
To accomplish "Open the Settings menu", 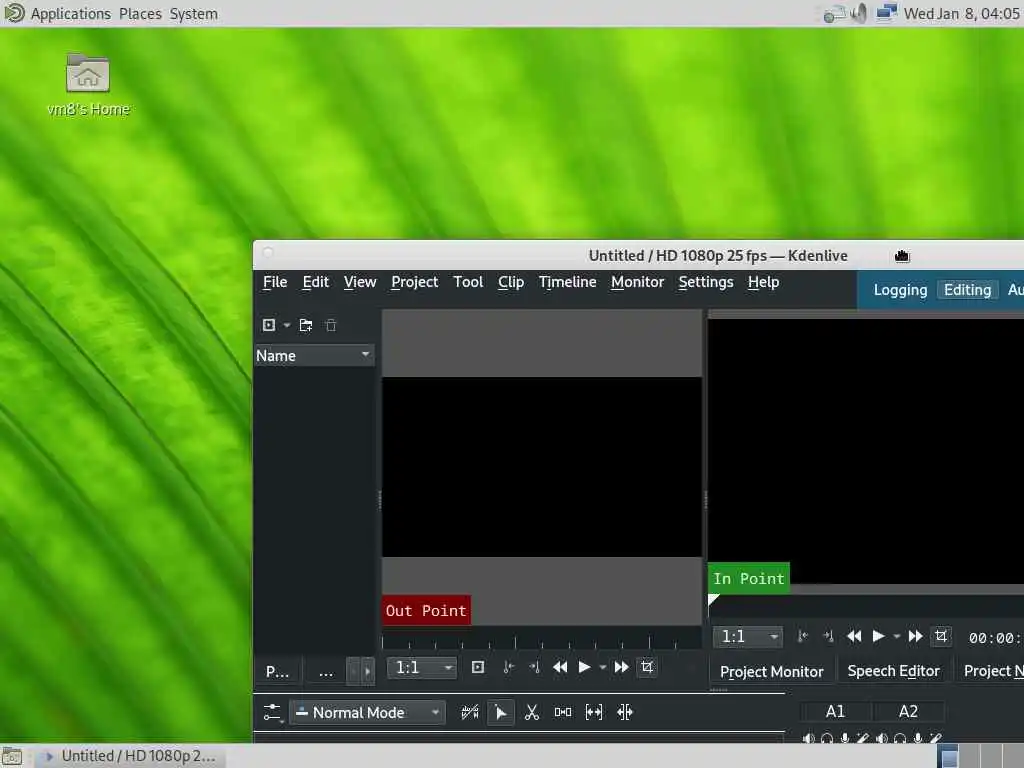I will coord(706,282).
